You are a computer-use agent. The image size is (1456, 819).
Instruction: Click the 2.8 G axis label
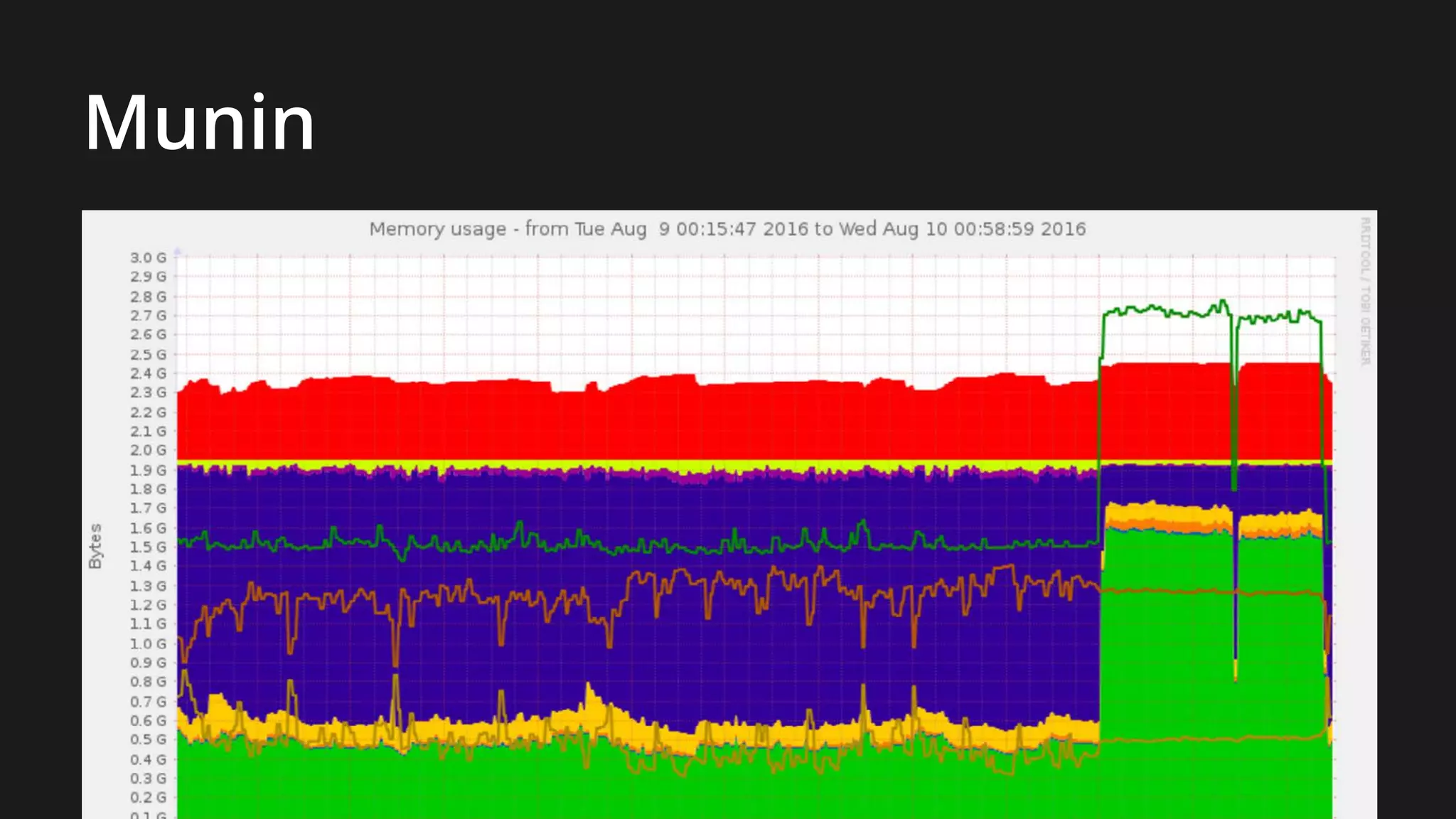click(x=148, y=296)
